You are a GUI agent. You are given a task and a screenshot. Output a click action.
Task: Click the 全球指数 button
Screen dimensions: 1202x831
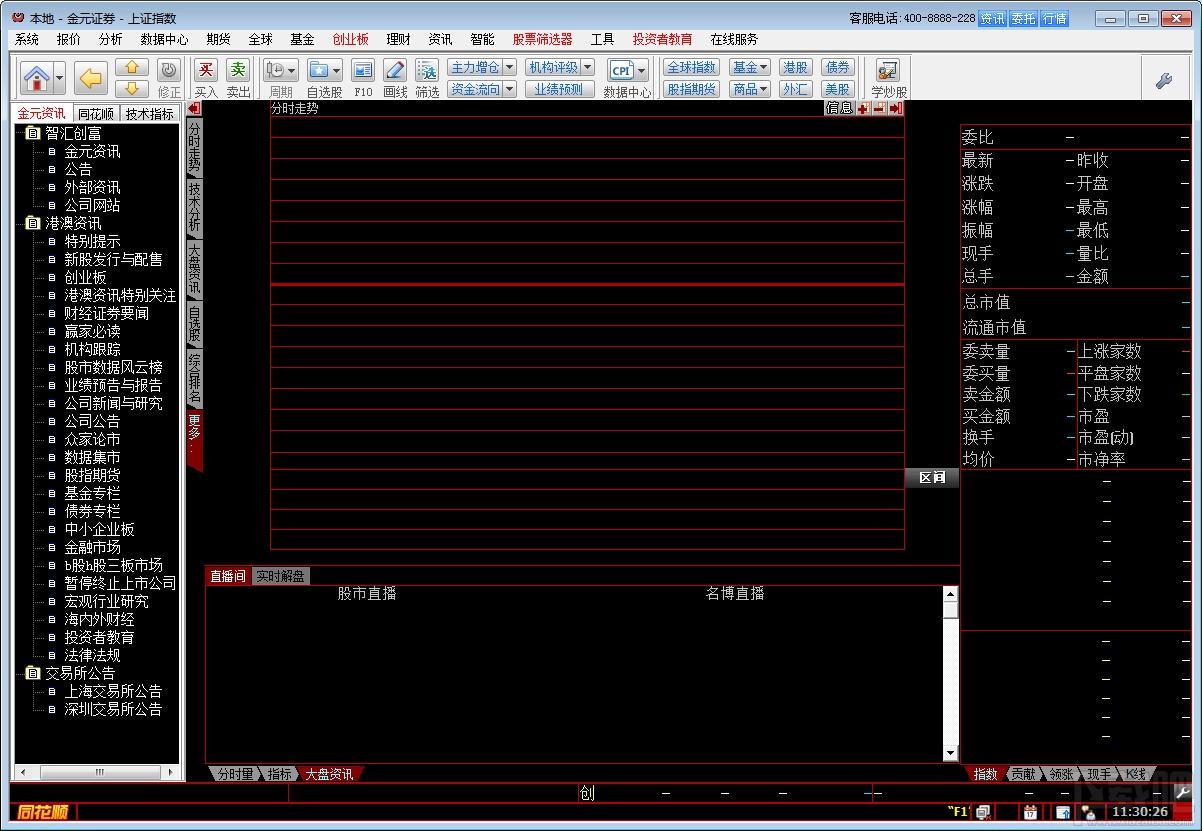[x=691, y=67]
